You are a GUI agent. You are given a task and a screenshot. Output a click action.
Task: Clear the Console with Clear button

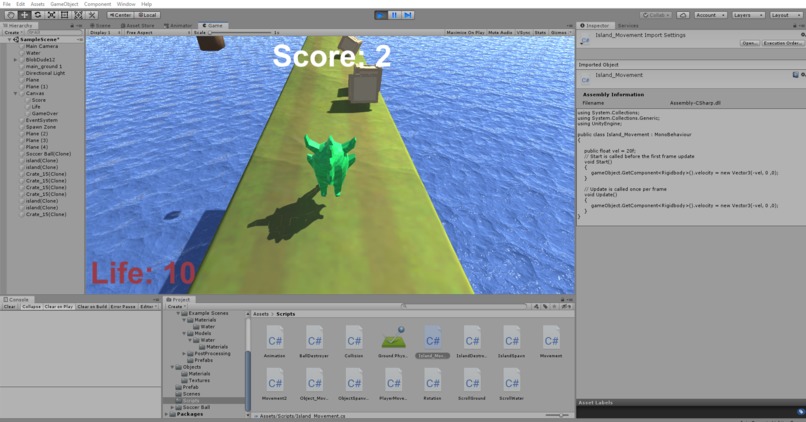[x=10, y=306]
